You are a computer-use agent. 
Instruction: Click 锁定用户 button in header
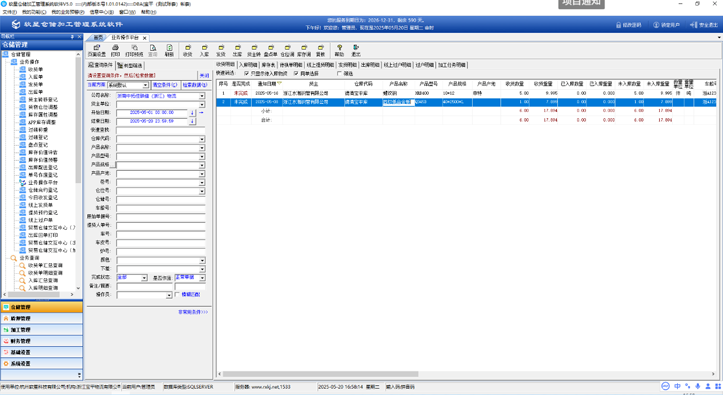pos(666,25)
